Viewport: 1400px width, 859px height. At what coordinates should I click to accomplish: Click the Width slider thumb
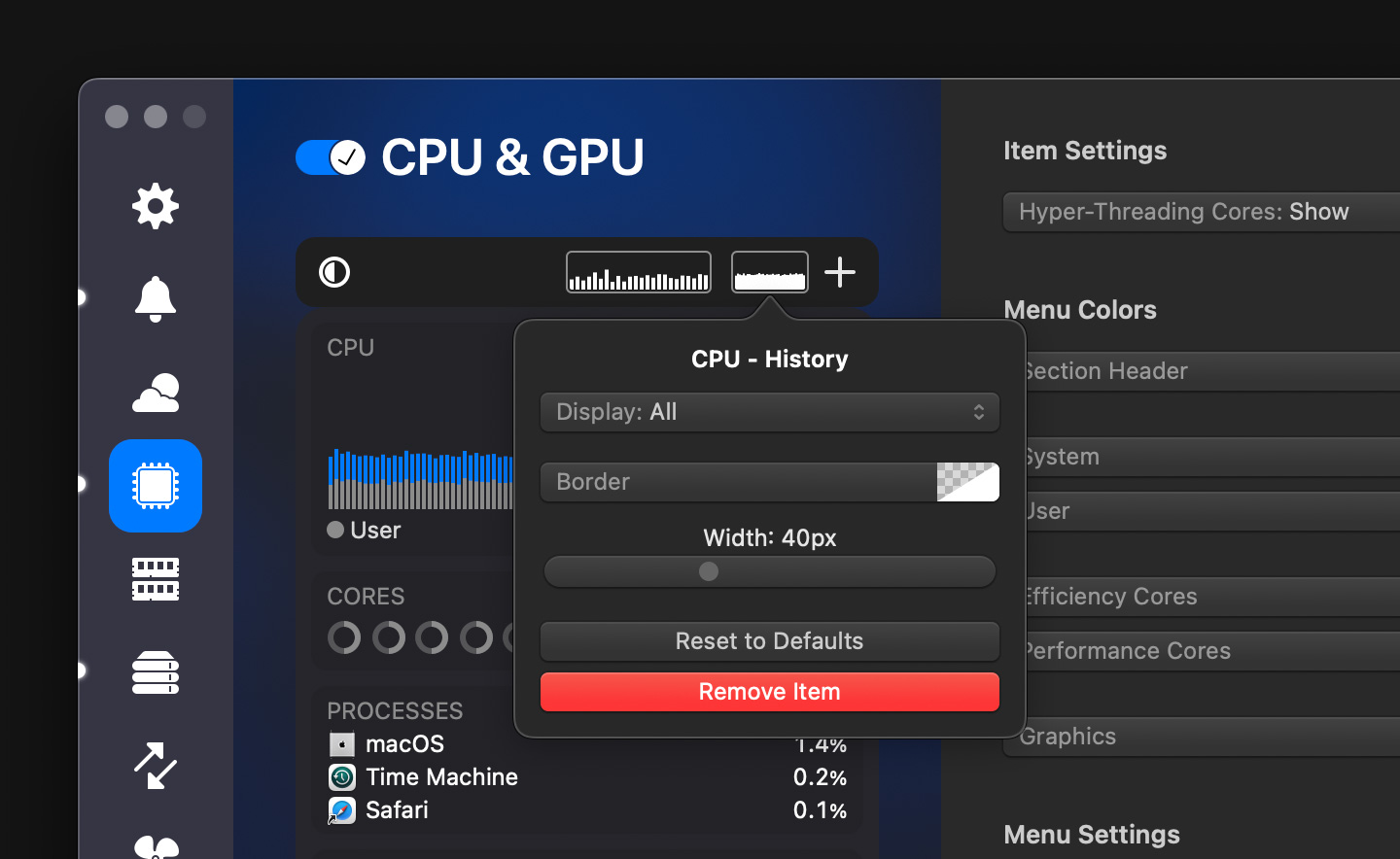pos(709,571)
